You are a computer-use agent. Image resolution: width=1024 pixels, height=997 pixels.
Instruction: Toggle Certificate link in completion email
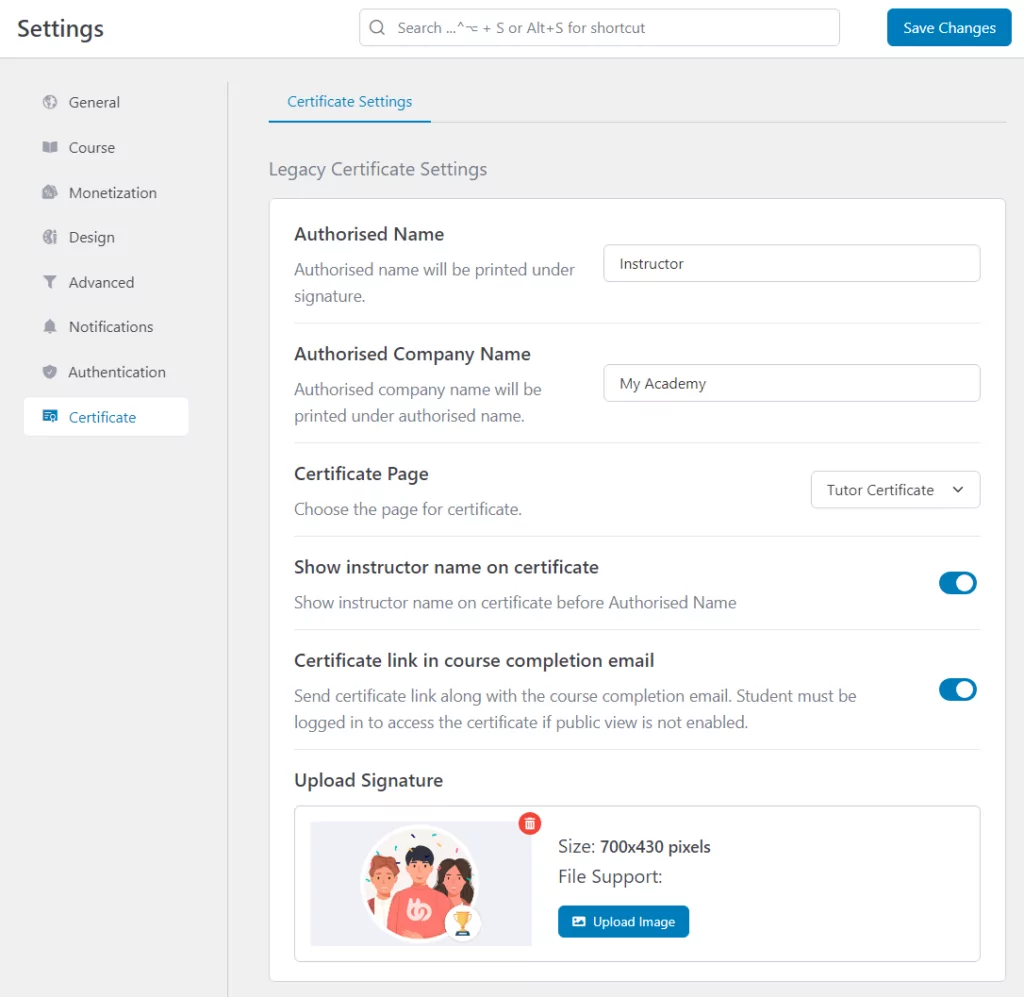[x=957, y=689]
